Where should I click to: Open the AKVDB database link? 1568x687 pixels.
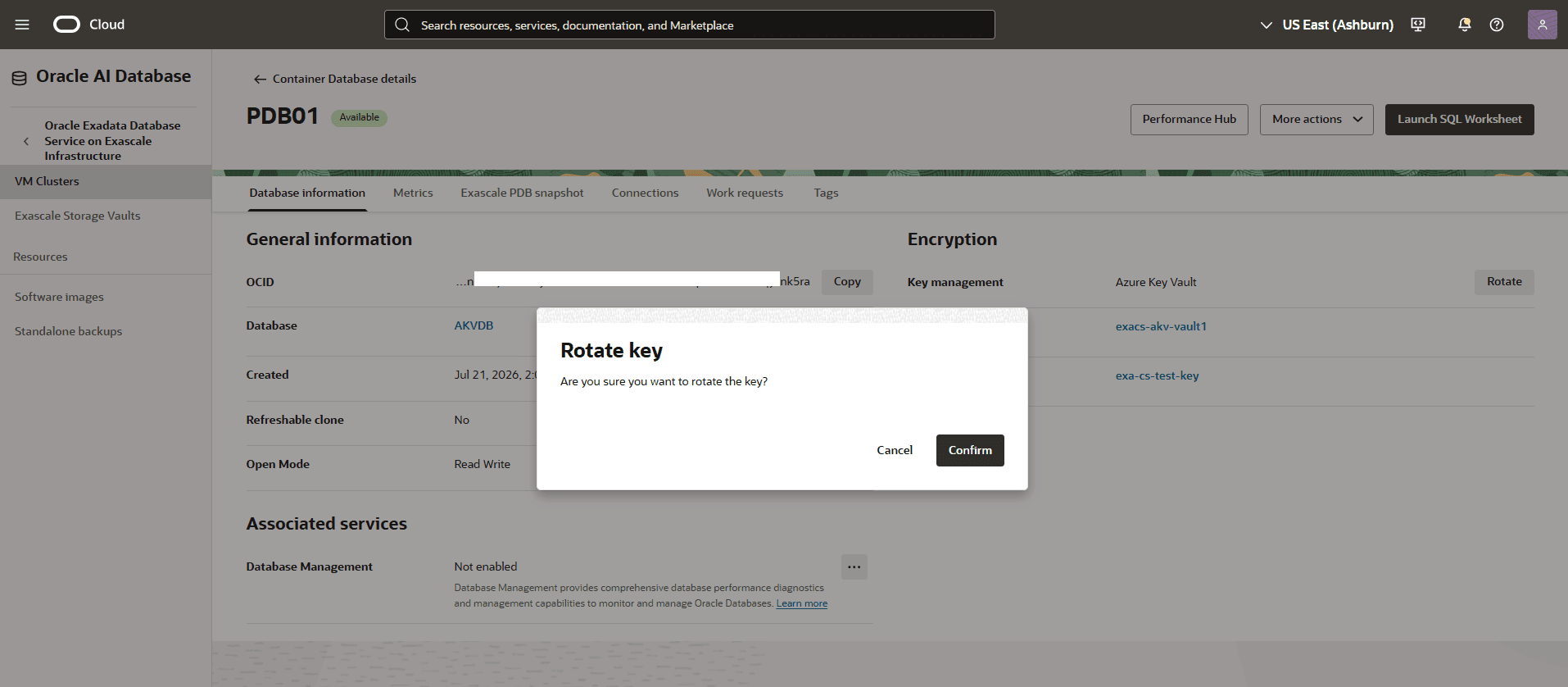click(474, 325)
